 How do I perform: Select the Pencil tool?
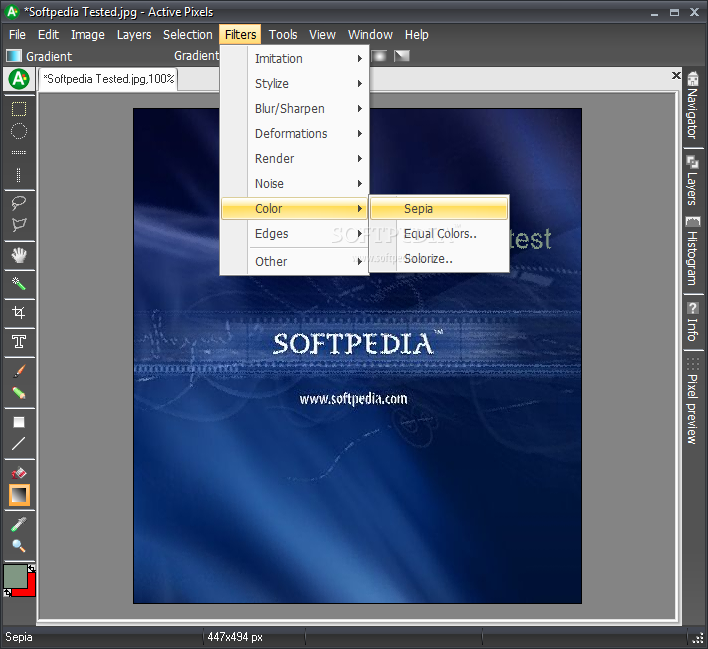pos(19,393)
